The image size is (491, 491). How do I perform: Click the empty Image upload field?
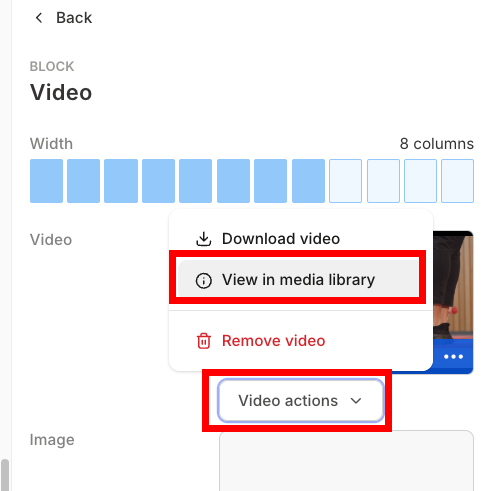(346, 460)
